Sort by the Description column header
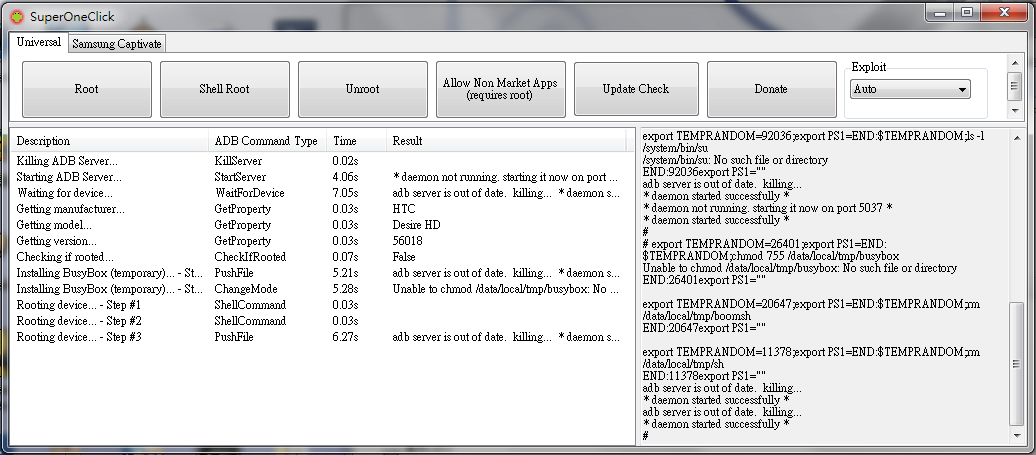Image resolution: width=1036 pixels, height=455 pixels. 110,141
